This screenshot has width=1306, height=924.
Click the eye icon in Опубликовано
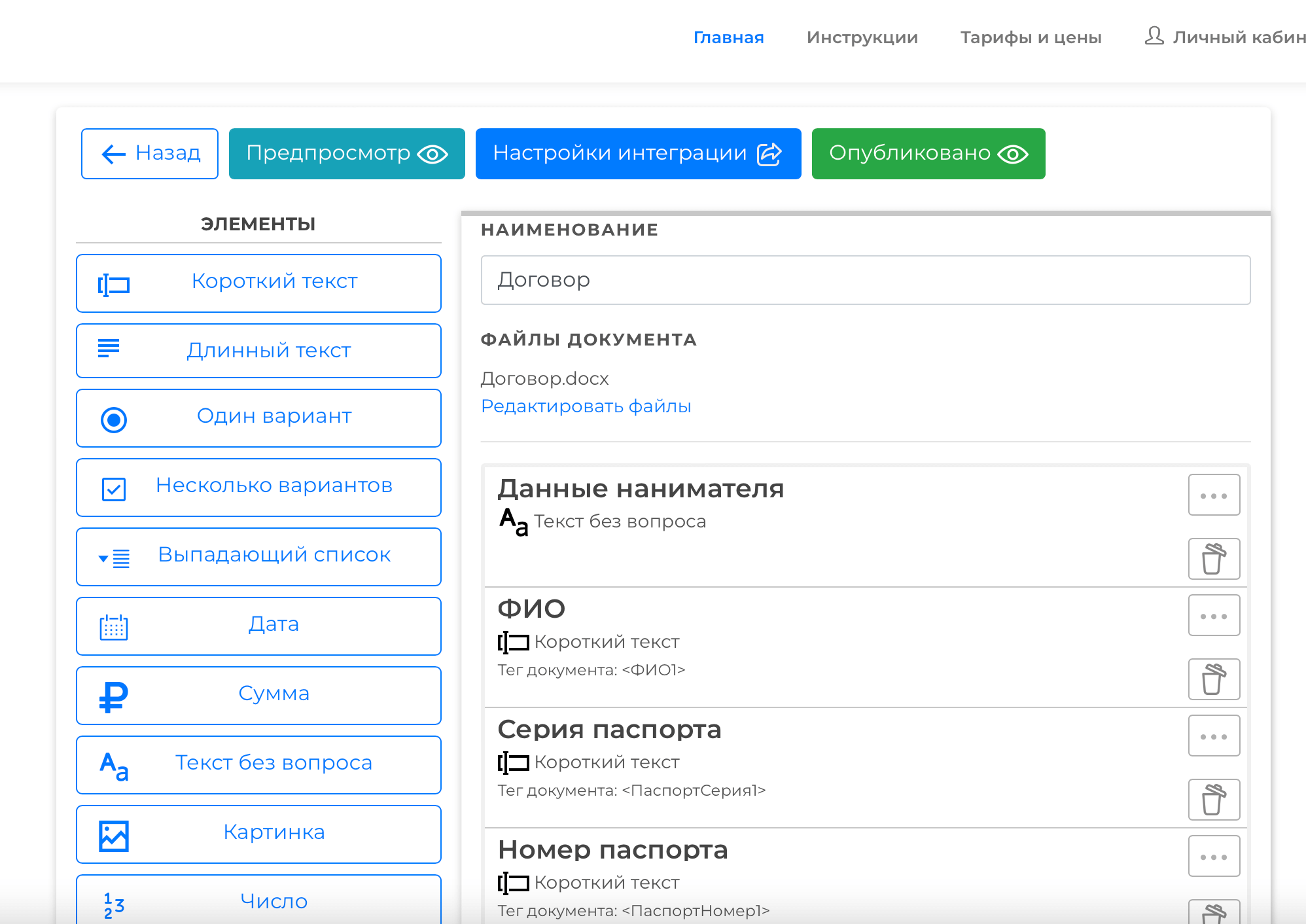(1013, 154)
